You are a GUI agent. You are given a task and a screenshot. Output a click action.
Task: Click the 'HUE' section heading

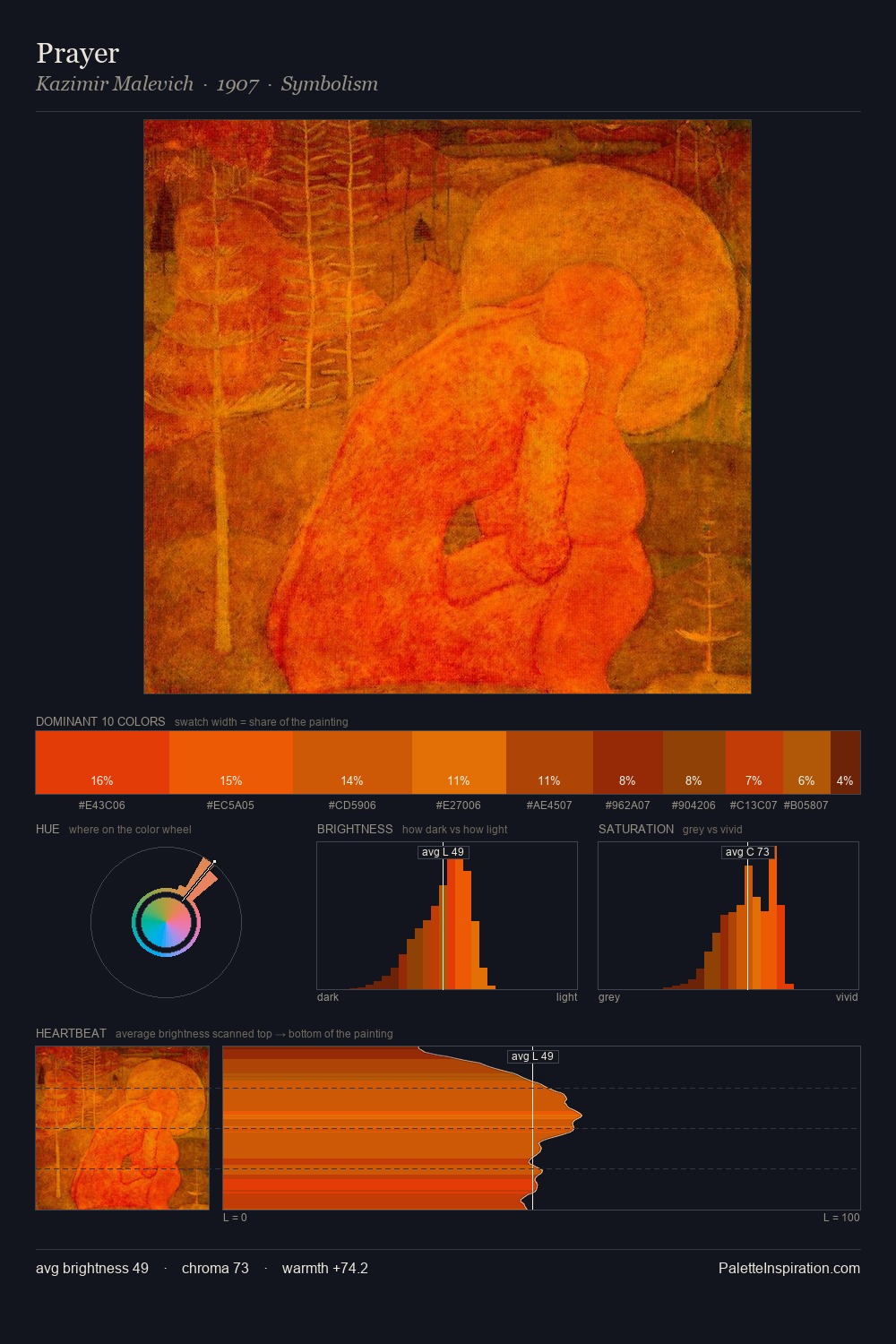pos(47,829)
